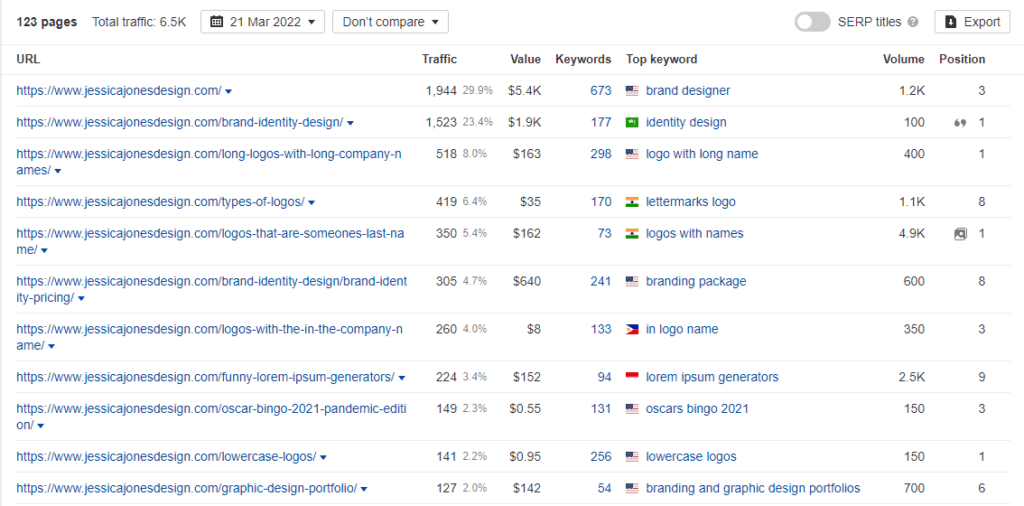Open the oscars bingo 2021 keyword link
The image size is (1024, 506).
[x=697, y=409]
